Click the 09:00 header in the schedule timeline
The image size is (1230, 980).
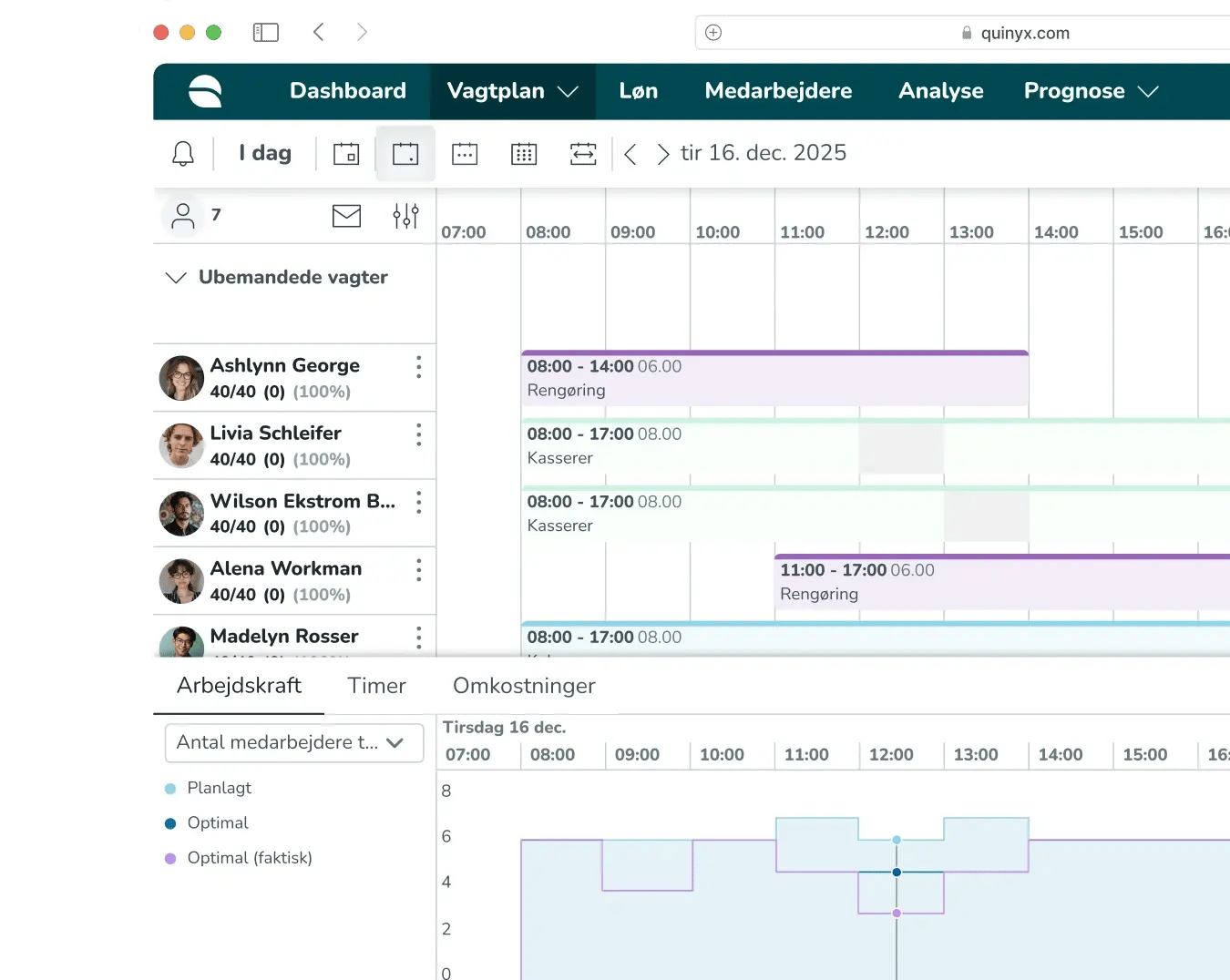pos(632,232)
